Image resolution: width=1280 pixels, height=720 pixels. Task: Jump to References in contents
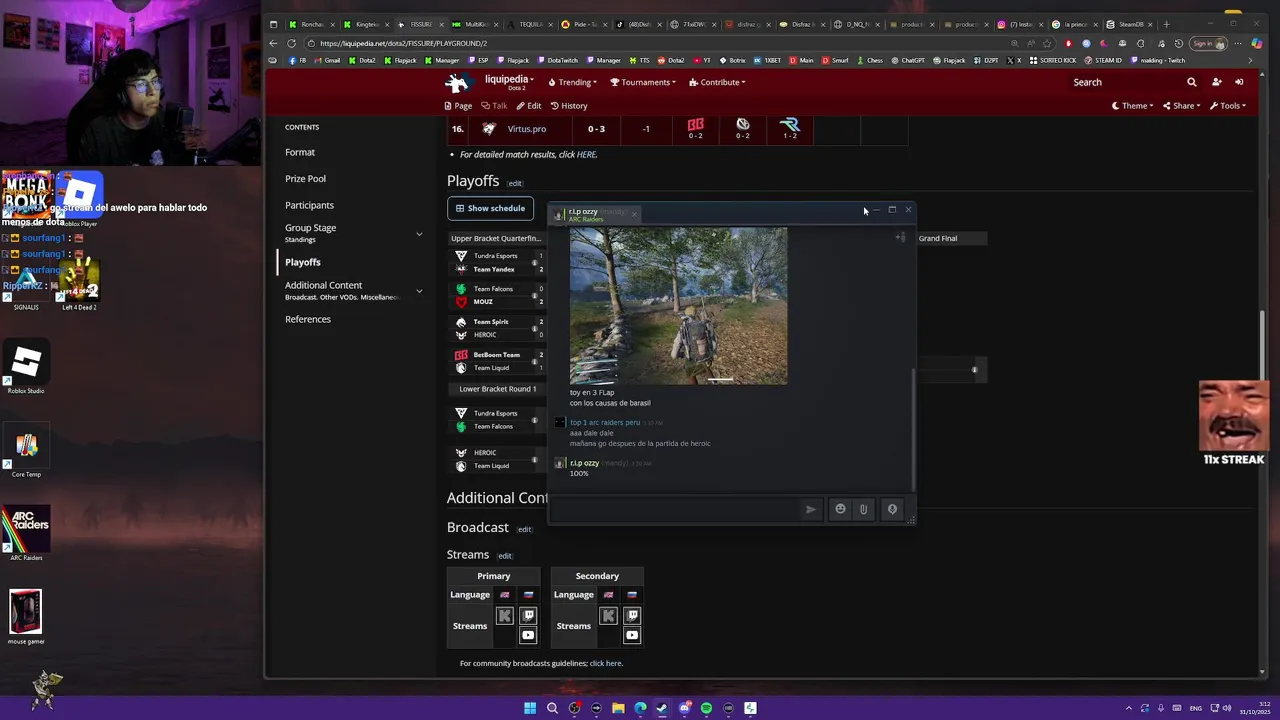pyautogui.click(x=308, y=319)
